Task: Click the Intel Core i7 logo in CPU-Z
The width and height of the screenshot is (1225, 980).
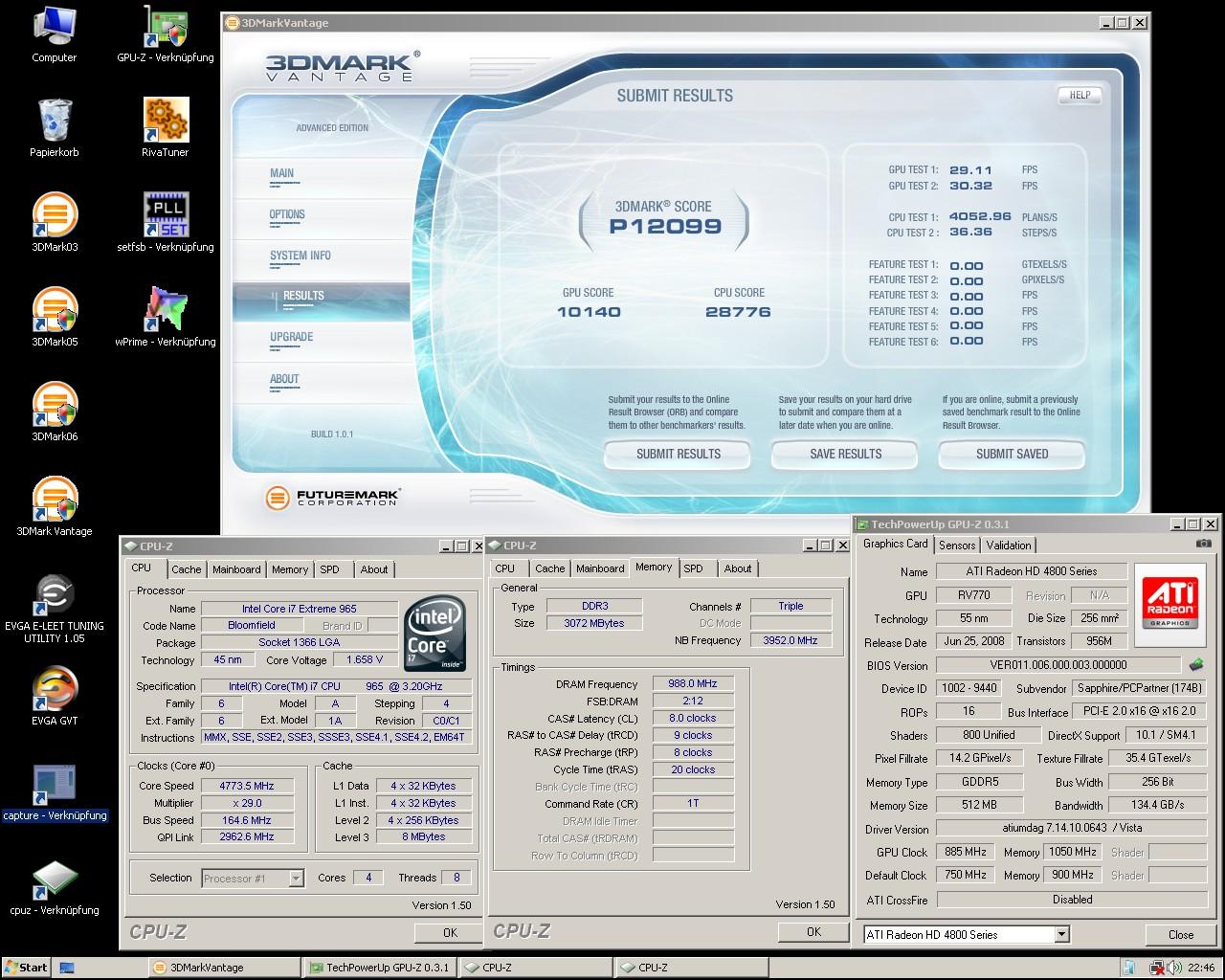Action: pos(435,635)
